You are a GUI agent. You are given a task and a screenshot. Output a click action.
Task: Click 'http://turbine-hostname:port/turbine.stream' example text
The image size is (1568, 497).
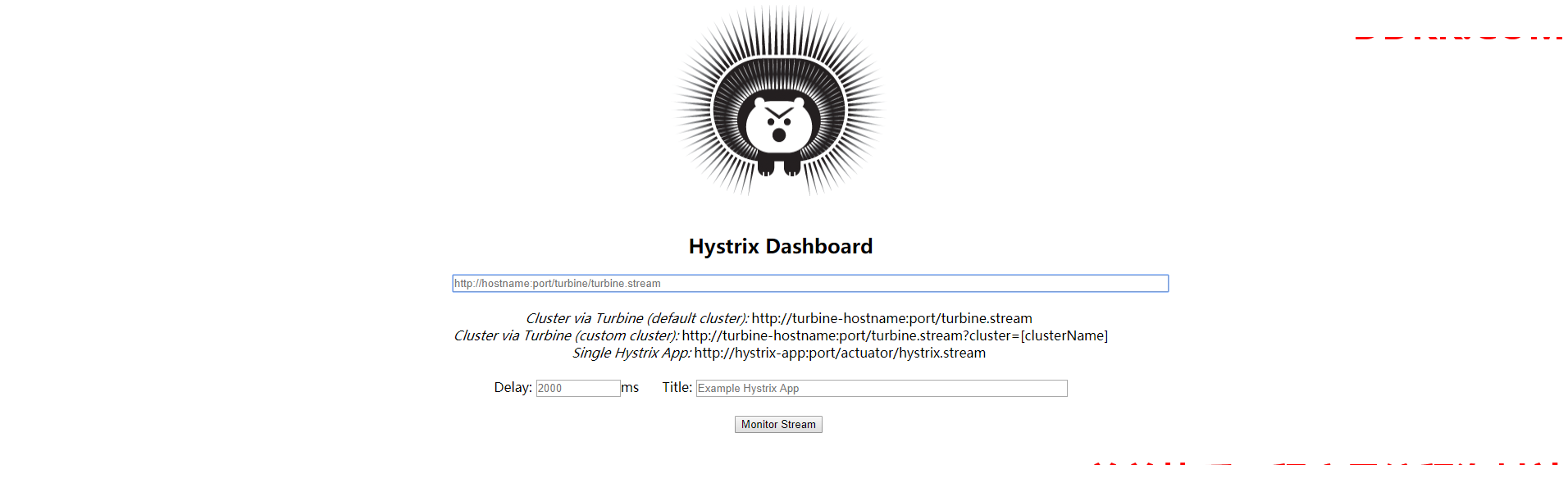point(892,318)
